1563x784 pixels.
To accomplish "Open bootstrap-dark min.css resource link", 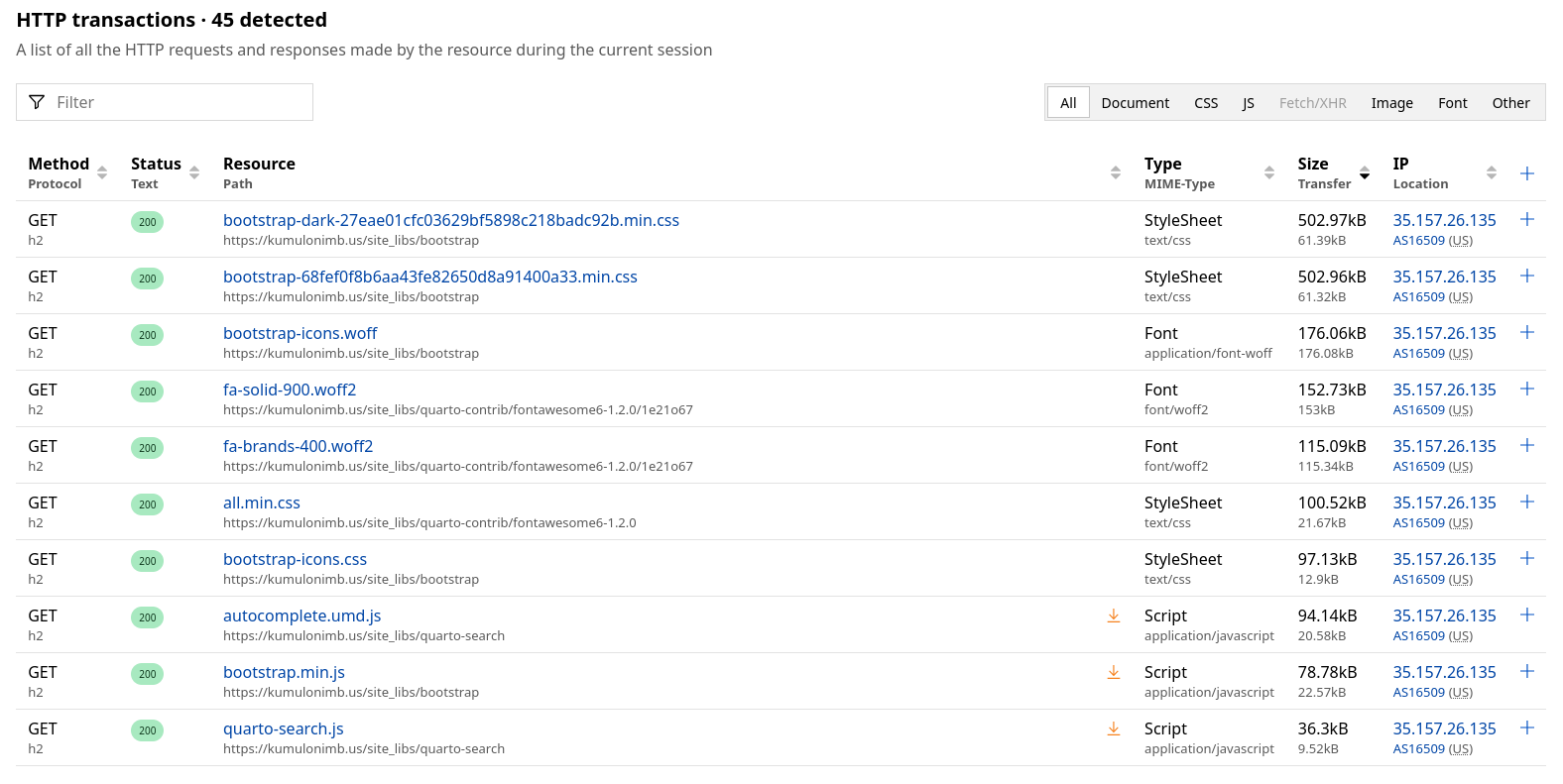I will (451, 220).
